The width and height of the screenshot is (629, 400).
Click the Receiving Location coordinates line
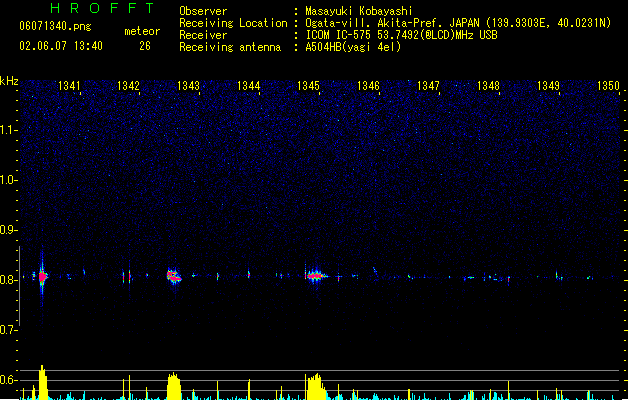click(458, 23)
